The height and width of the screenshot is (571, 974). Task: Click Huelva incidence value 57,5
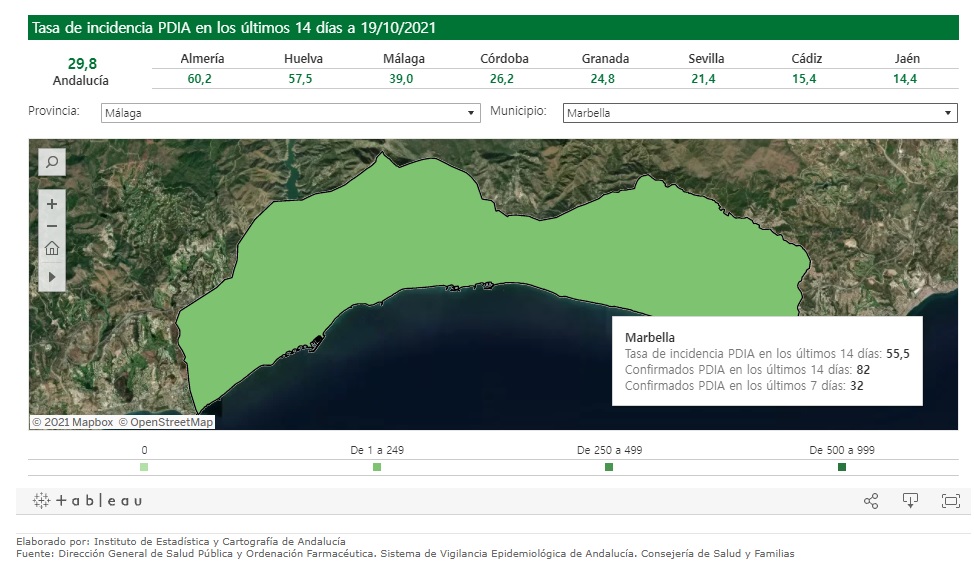coord(300,79)
